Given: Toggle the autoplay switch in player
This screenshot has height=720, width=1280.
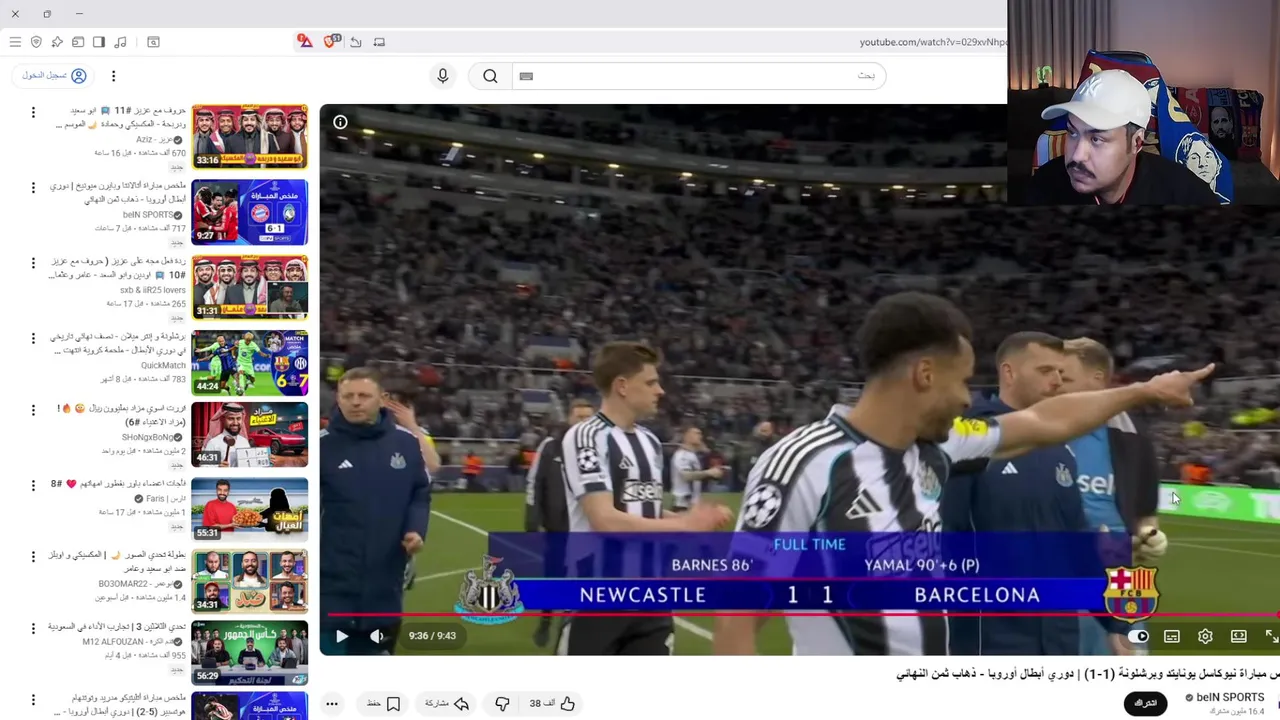Looking at the screenshot, I should pyautogui.click(x=1138, y=636).
